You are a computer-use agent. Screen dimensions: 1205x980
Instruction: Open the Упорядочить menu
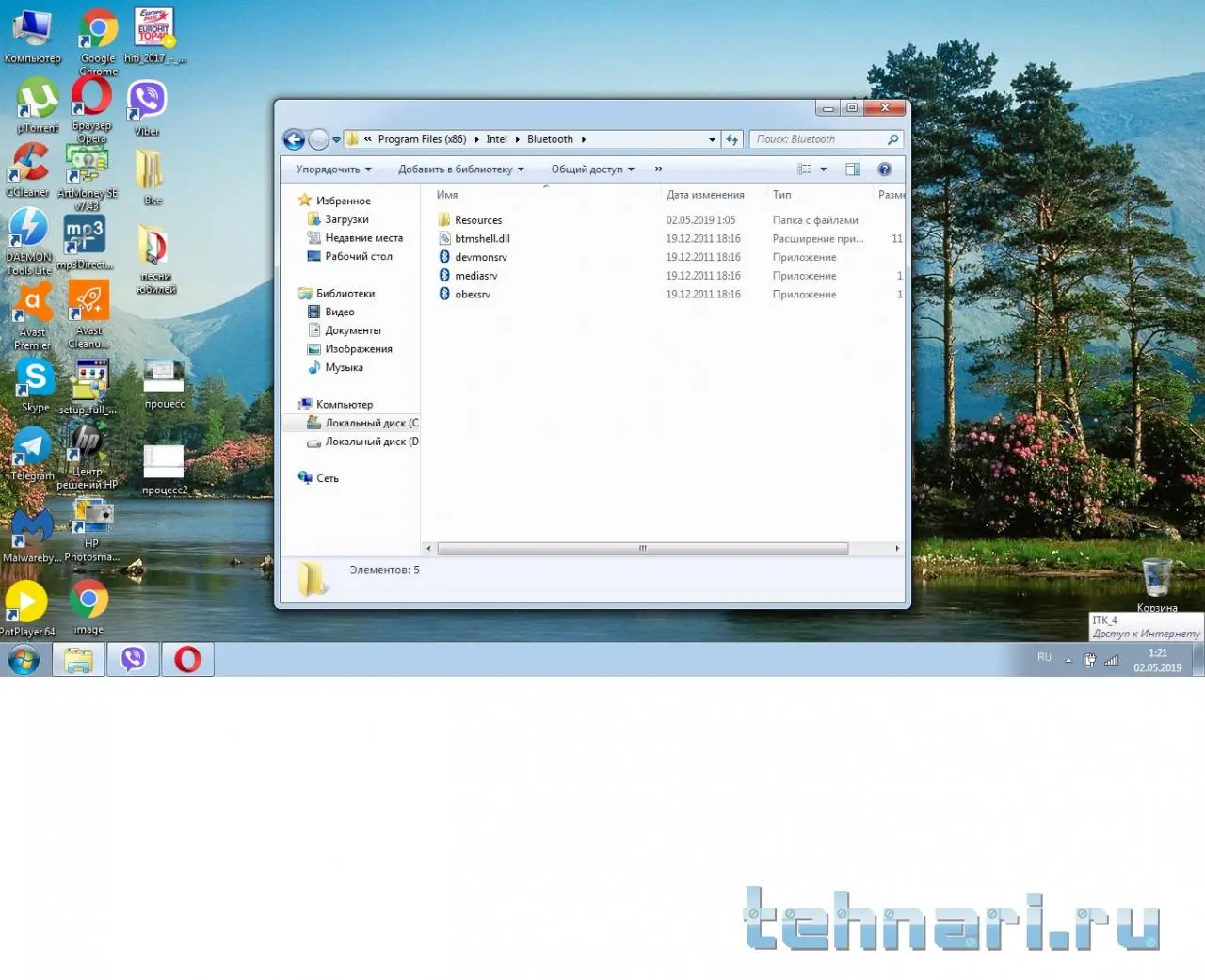click(x=333, y=169)
